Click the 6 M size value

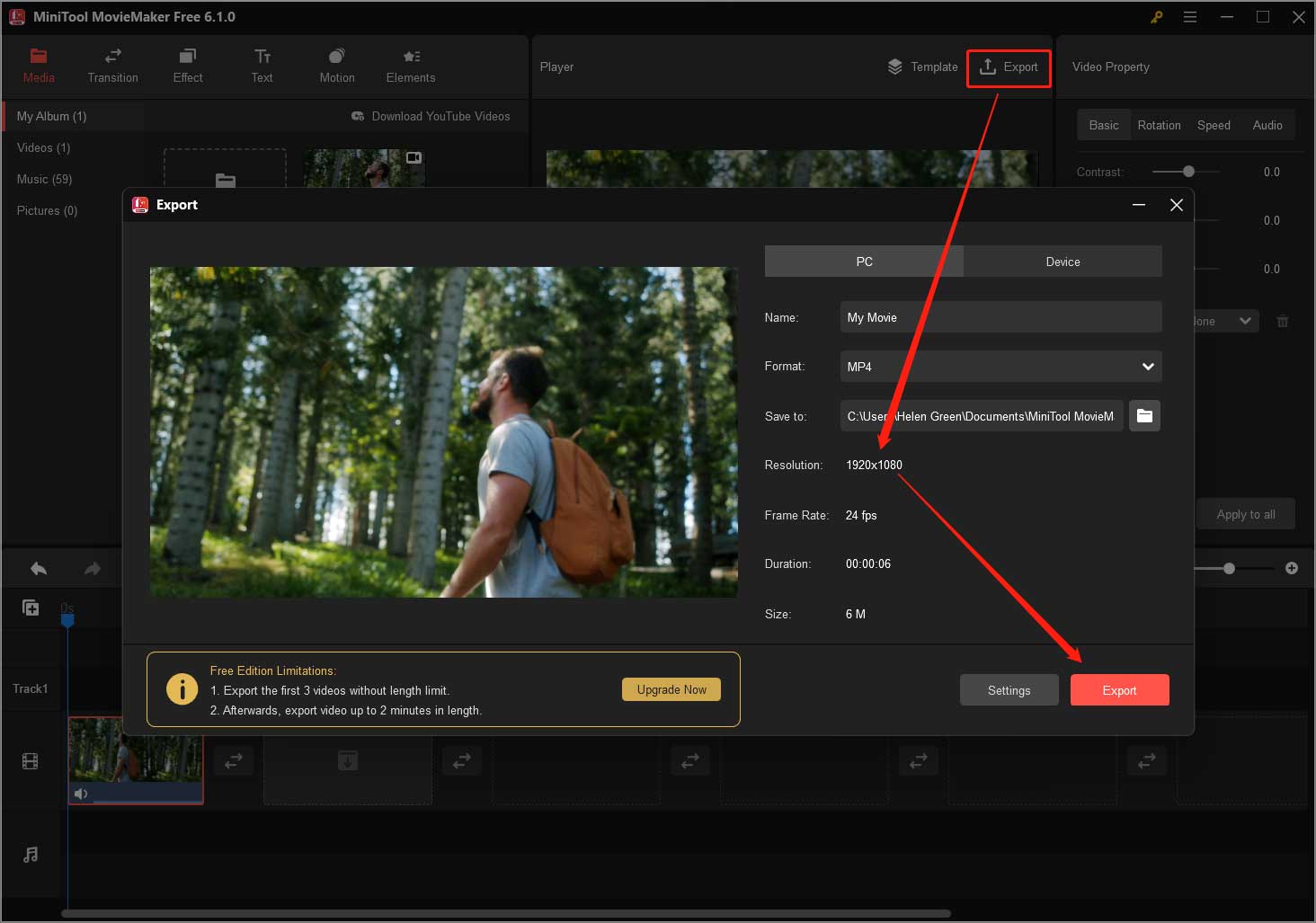(856, 614)
